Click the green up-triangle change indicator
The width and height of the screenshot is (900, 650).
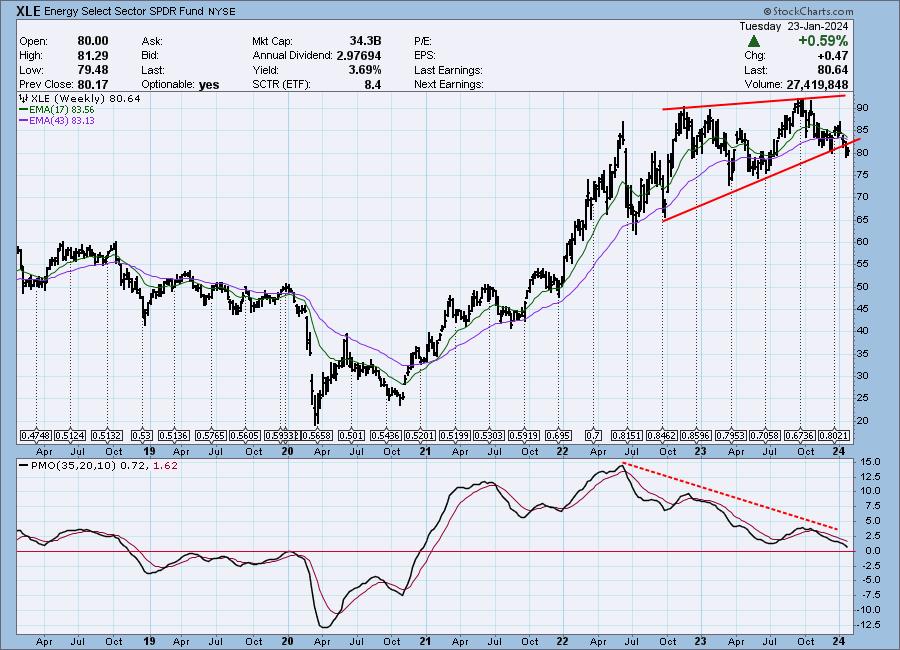754,41
